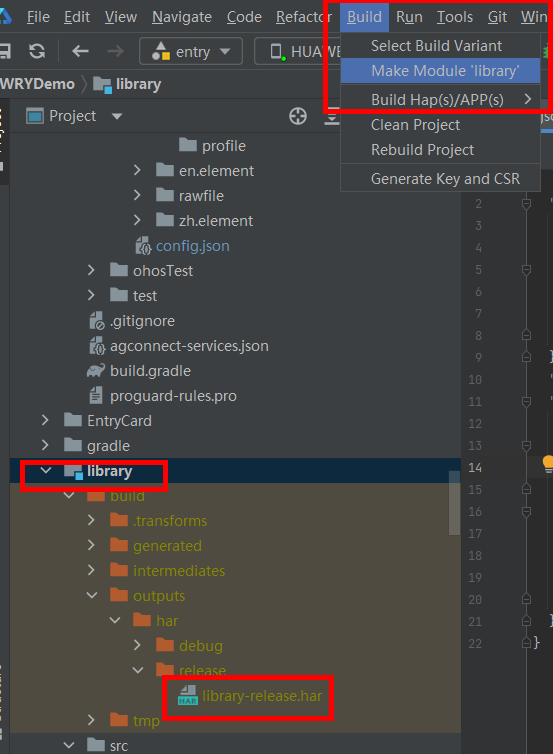Toggle code fold marker at line 16
This screenshot has height=754, width=553.
tap(526, 512)
